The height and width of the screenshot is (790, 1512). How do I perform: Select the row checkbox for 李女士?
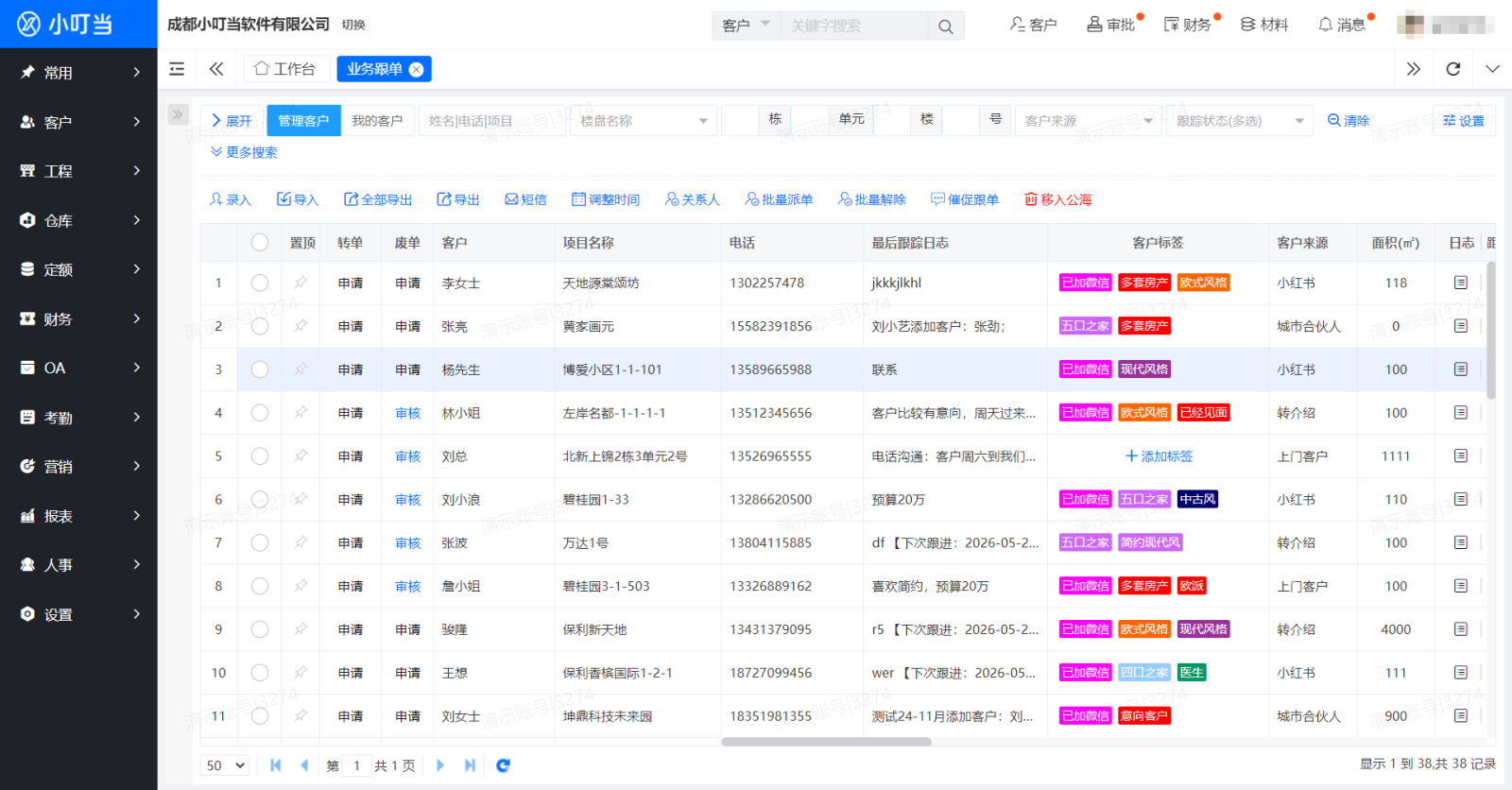(260, 283)
